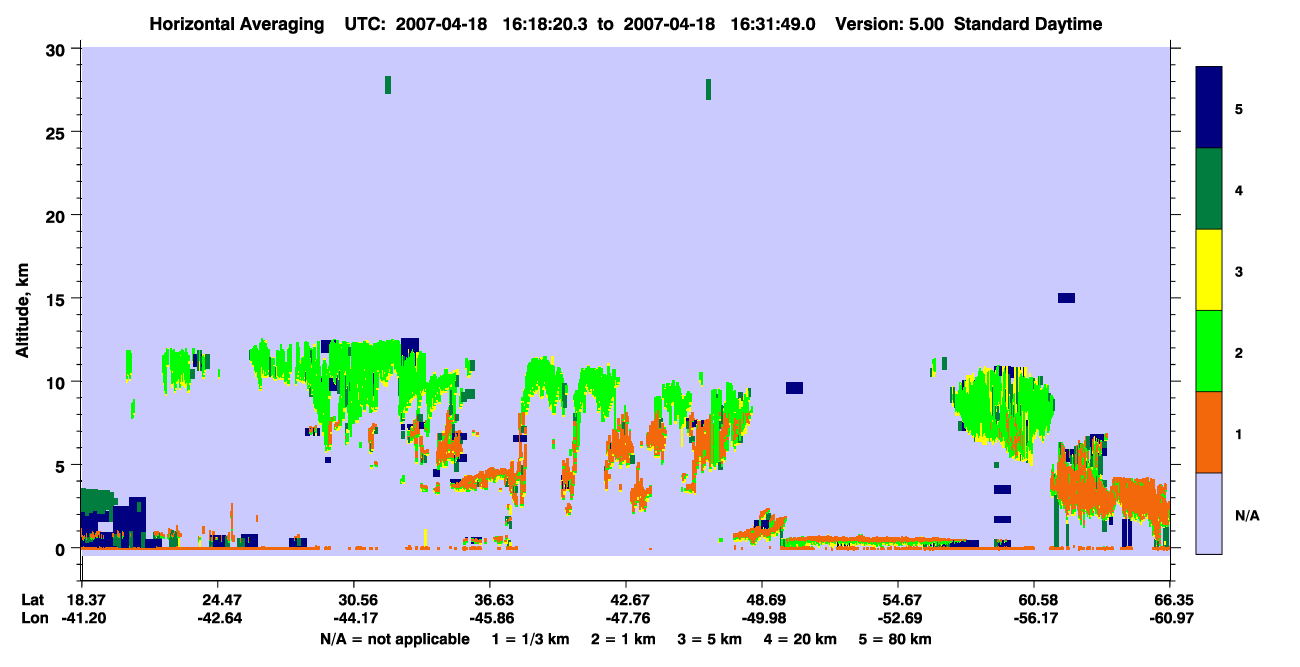Click the colorbar label 'N/A'
Image resolution: width=1300 pixels, height=667 pixels.
click(1246, 515)
